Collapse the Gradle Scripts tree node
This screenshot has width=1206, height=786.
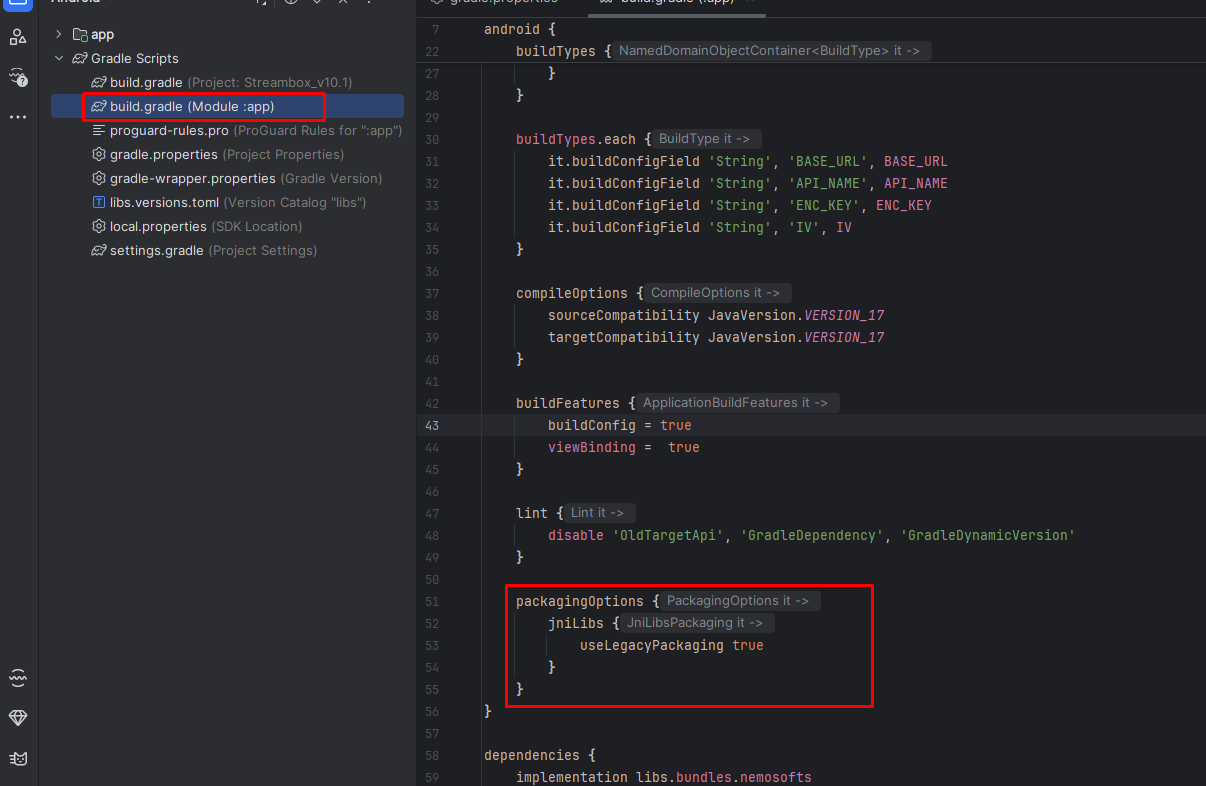pyautogui.click(x=59, y=58)
